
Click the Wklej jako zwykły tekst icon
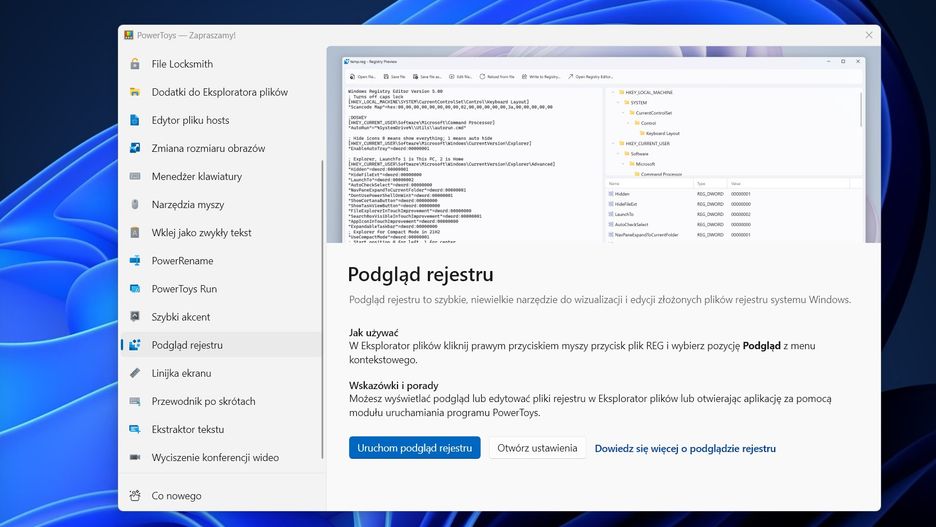point(135,232)
